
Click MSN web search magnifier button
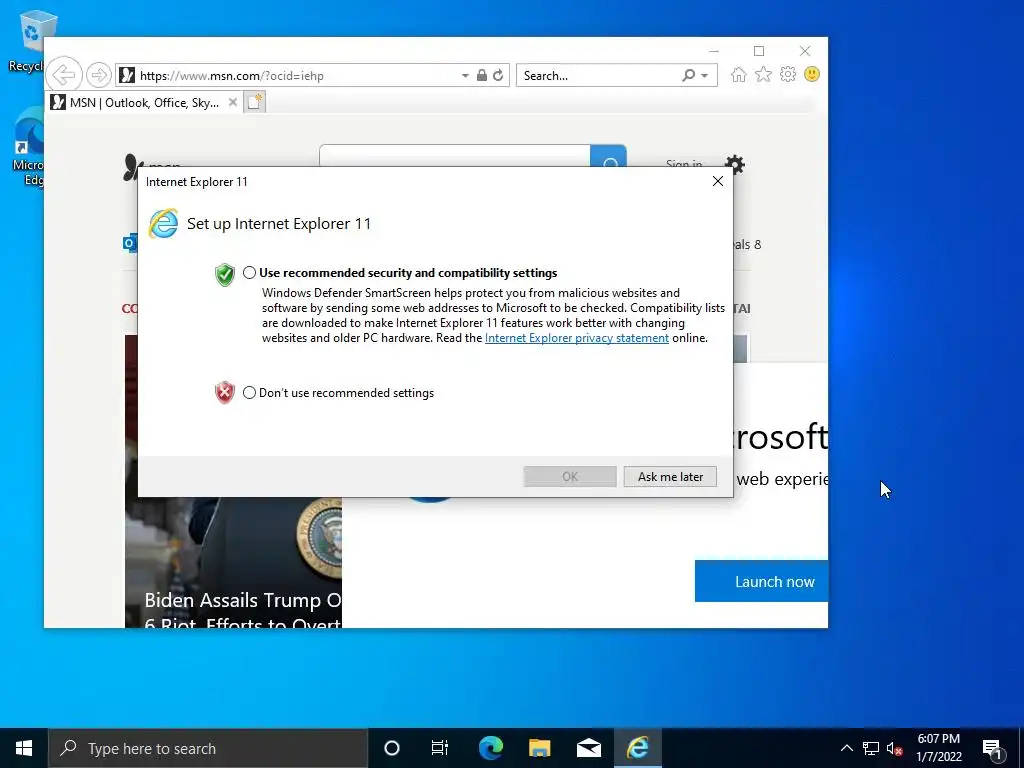[609, 157]
